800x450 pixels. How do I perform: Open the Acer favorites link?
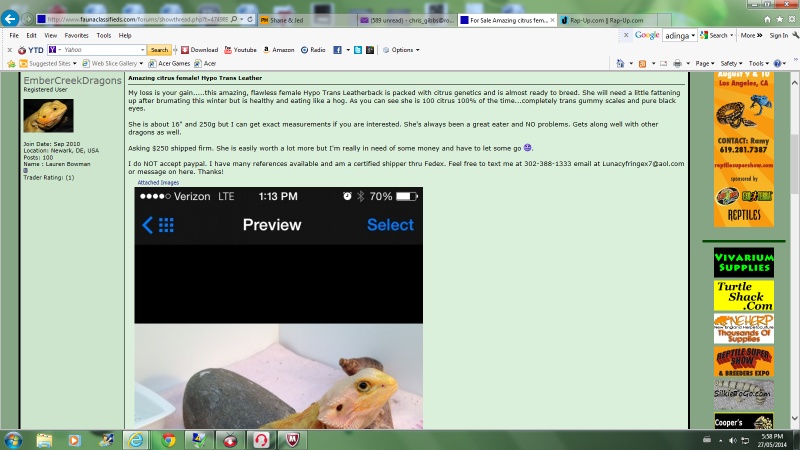[205, 64]
